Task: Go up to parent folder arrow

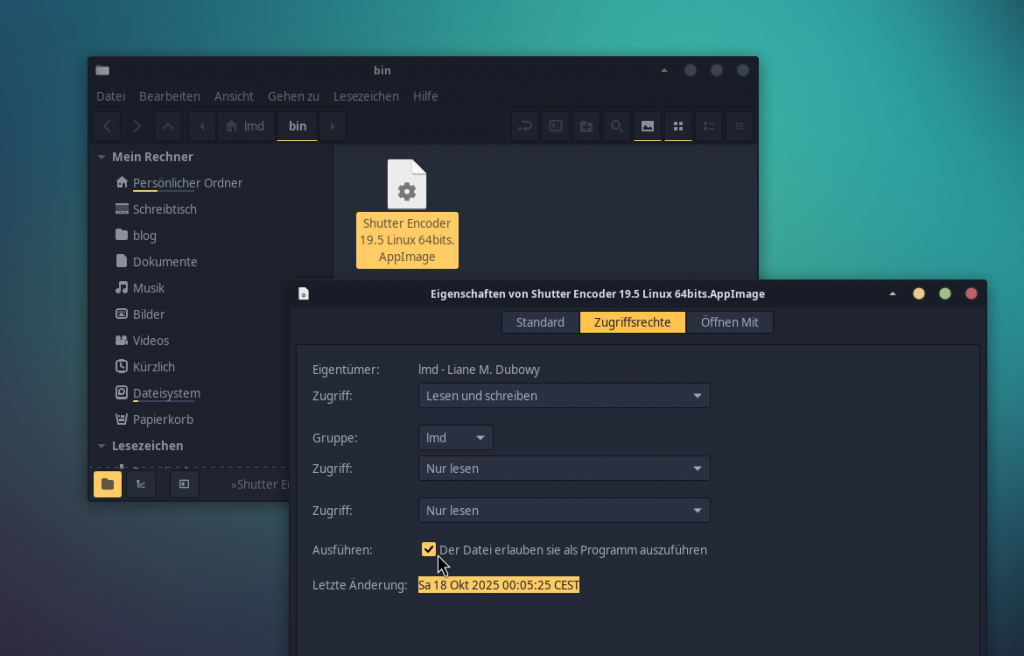Action: [168, 126]
